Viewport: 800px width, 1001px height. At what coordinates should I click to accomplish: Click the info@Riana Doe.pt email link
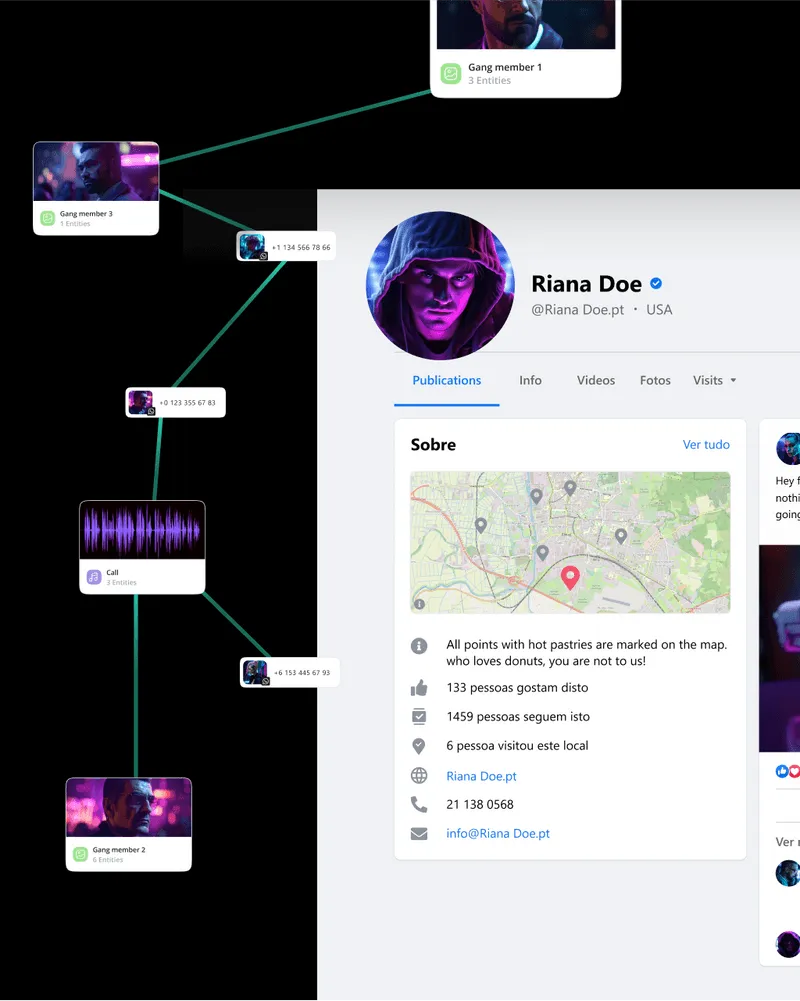pyautogui.click(x=498, y=833)
